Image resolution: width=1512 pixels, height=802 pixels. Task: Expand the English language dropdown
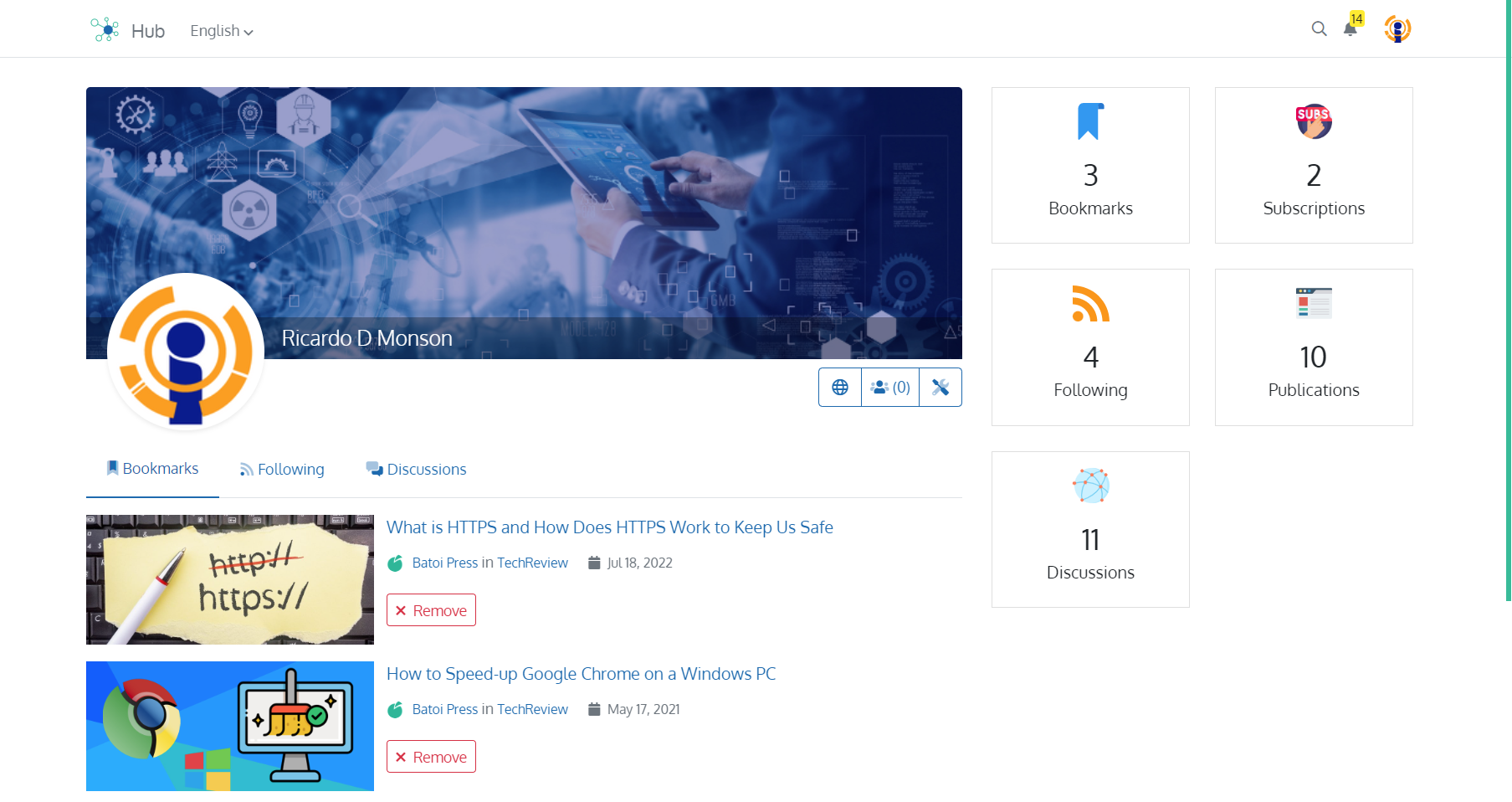222,31
